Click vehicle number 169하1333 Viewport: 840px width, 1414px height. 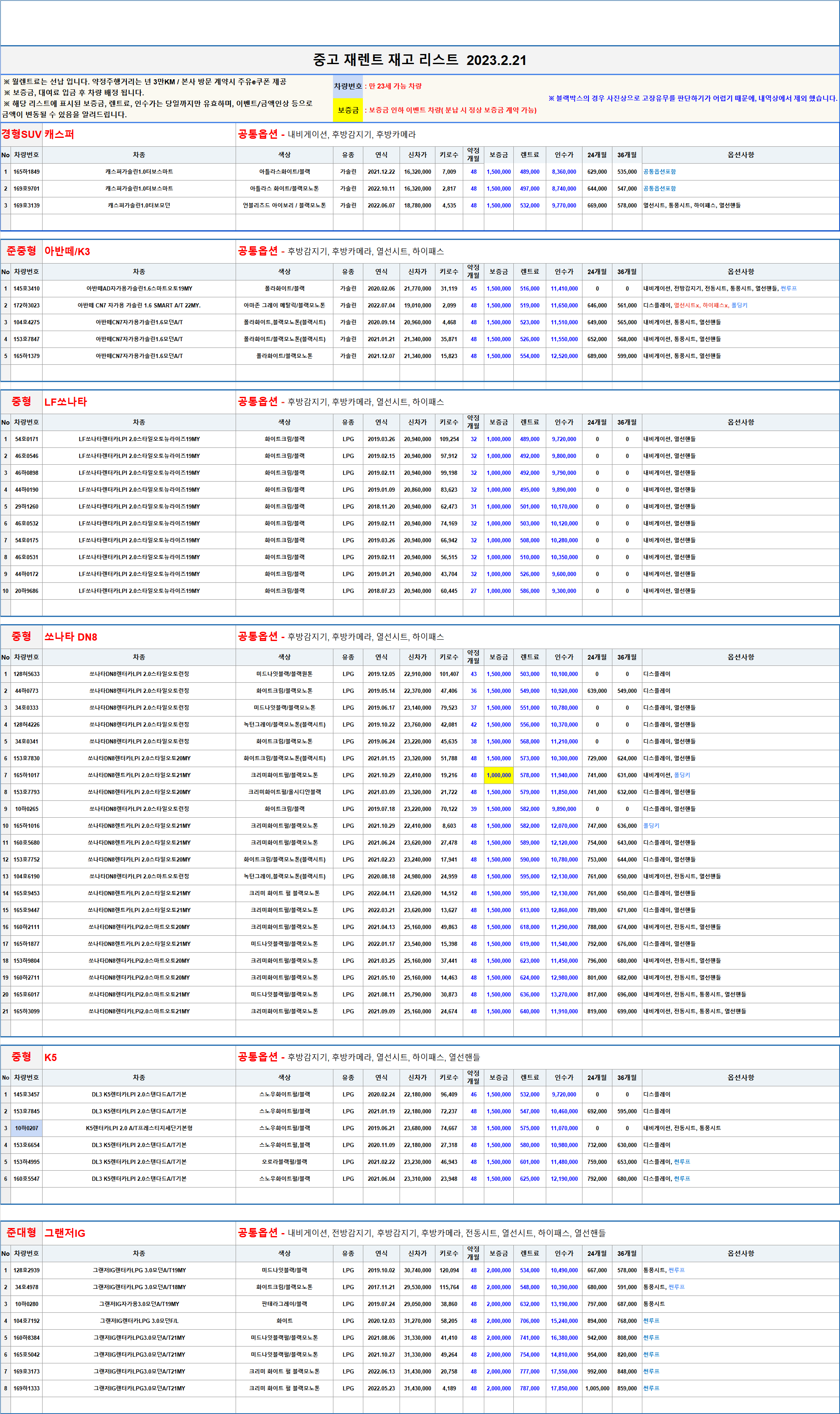coord(27,1389)
